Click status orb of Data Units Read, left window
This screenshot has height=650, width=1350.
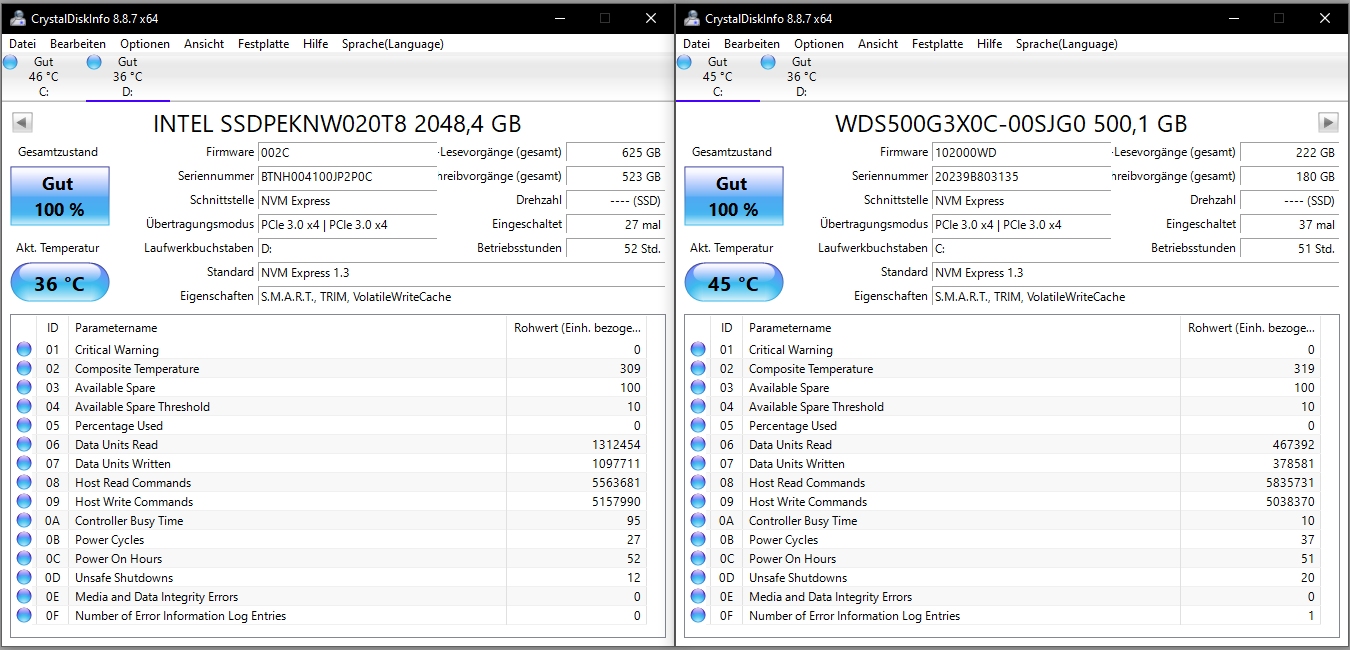click(x=24, y=445)
